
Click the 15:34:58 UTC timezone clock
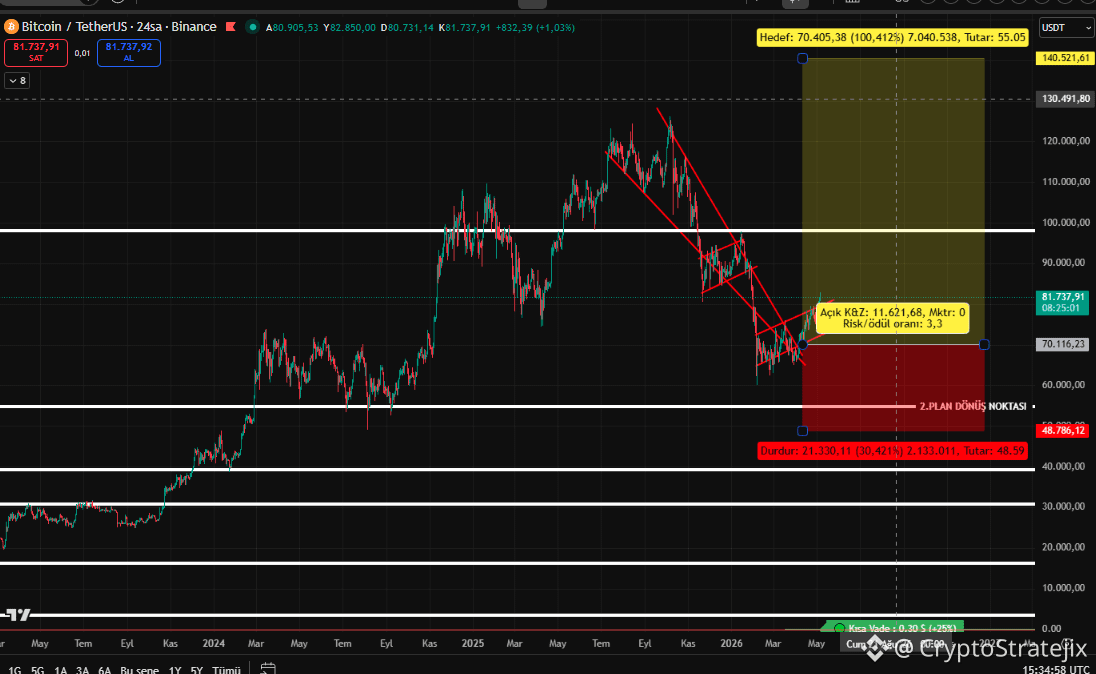(1055, 670)
